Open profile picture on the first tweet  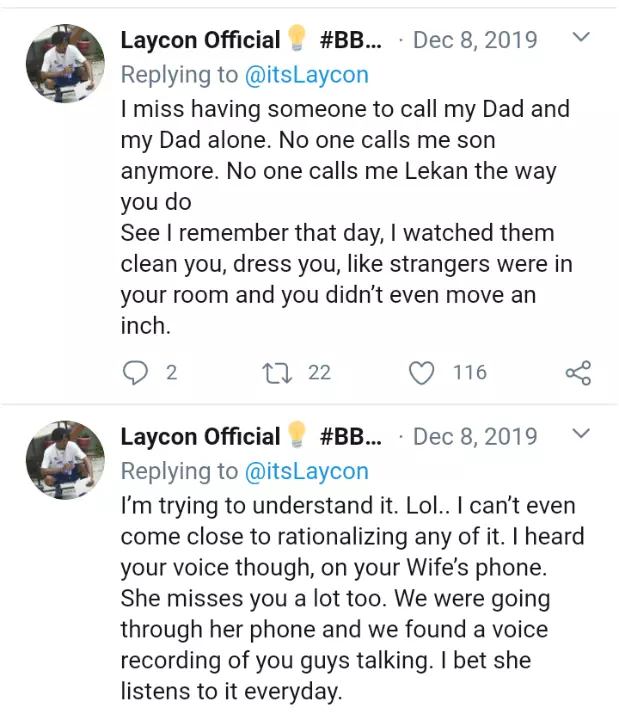pyautogui.click(x=65, y=64)
